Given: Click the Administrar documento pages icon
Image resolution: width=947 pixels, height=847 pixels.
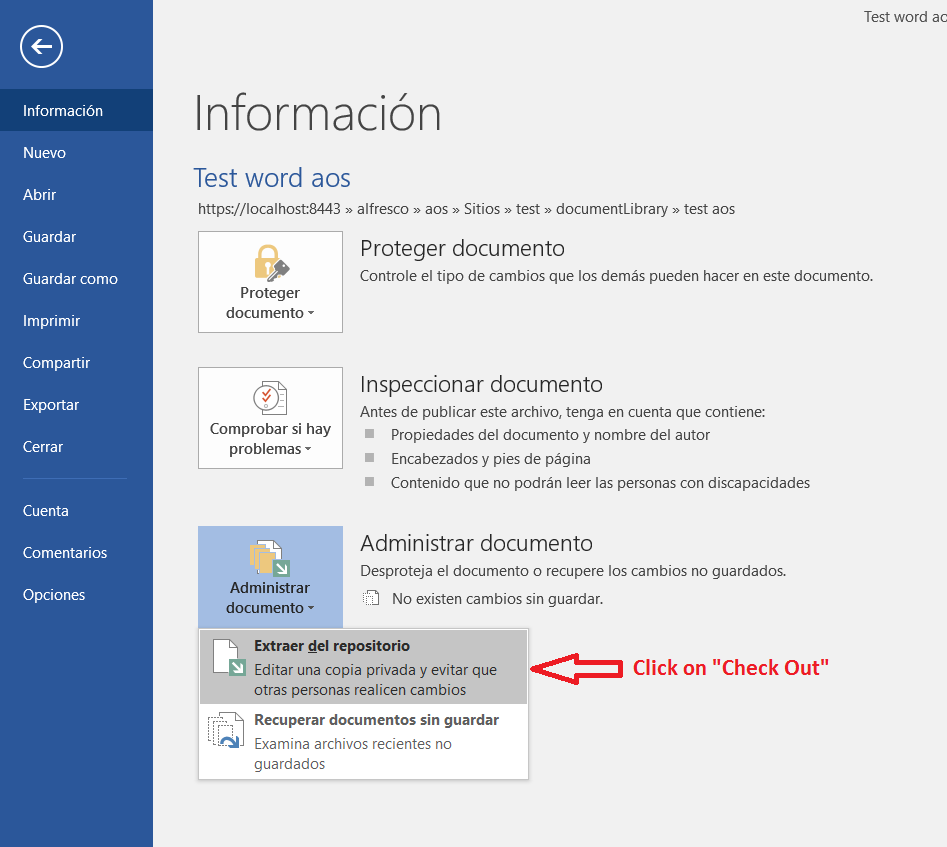Looking at the screenshot, I should point(270,558).
